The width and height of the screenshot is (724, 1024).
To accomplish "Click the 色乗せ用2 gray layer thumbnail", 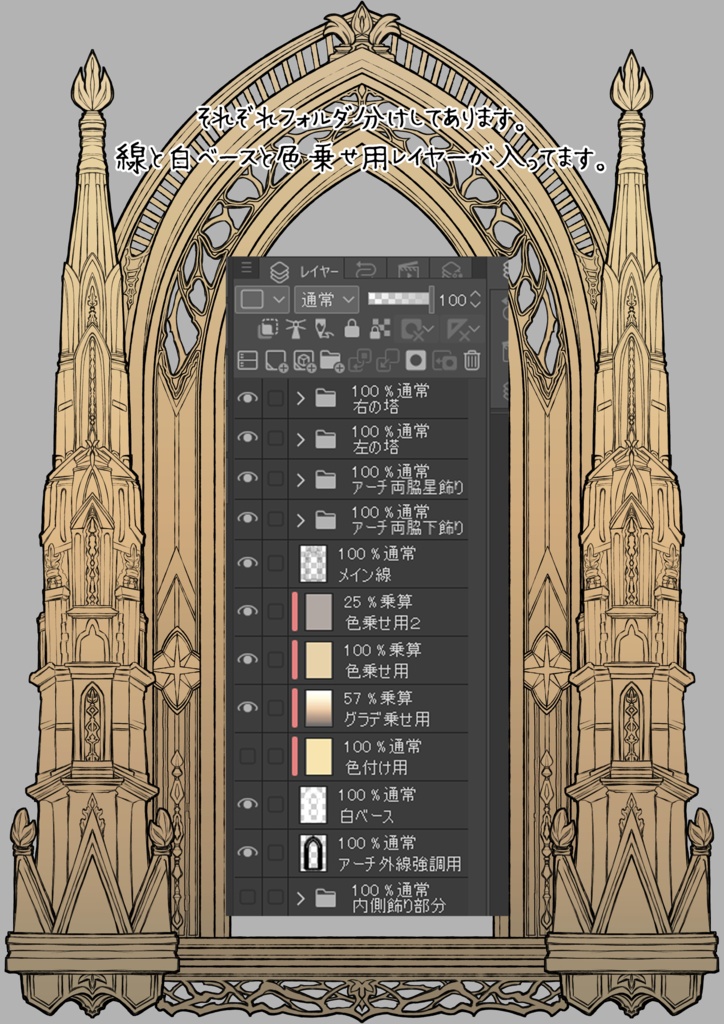I will [319, 612].
